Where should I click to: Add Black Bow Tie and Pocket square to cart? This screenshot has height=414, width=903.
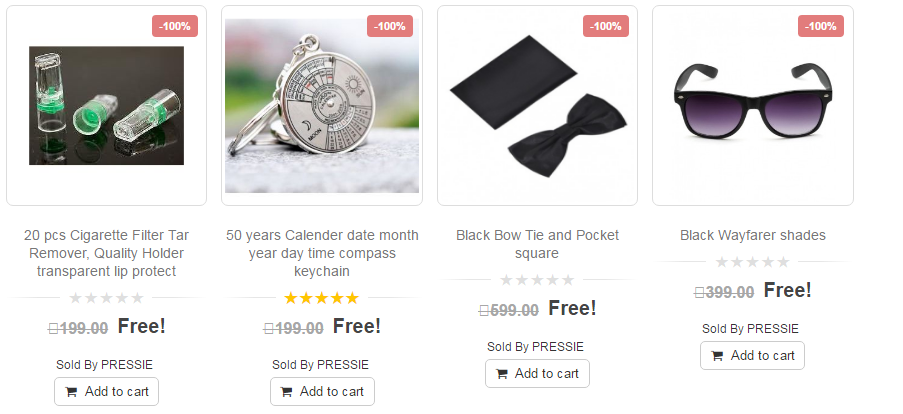(x=537, y=374)
